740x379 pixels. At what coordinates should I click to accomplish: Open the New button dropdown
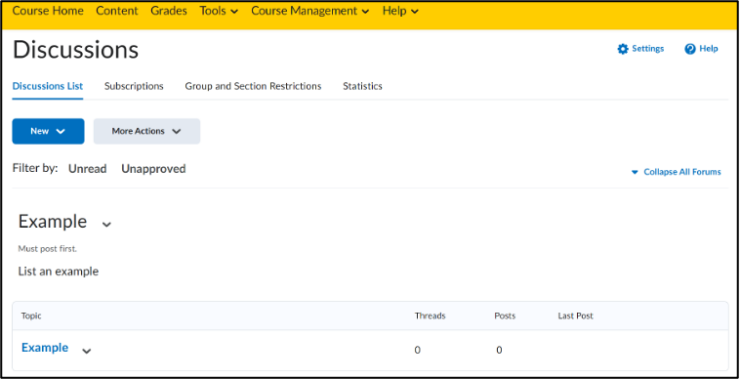[48, 131]
